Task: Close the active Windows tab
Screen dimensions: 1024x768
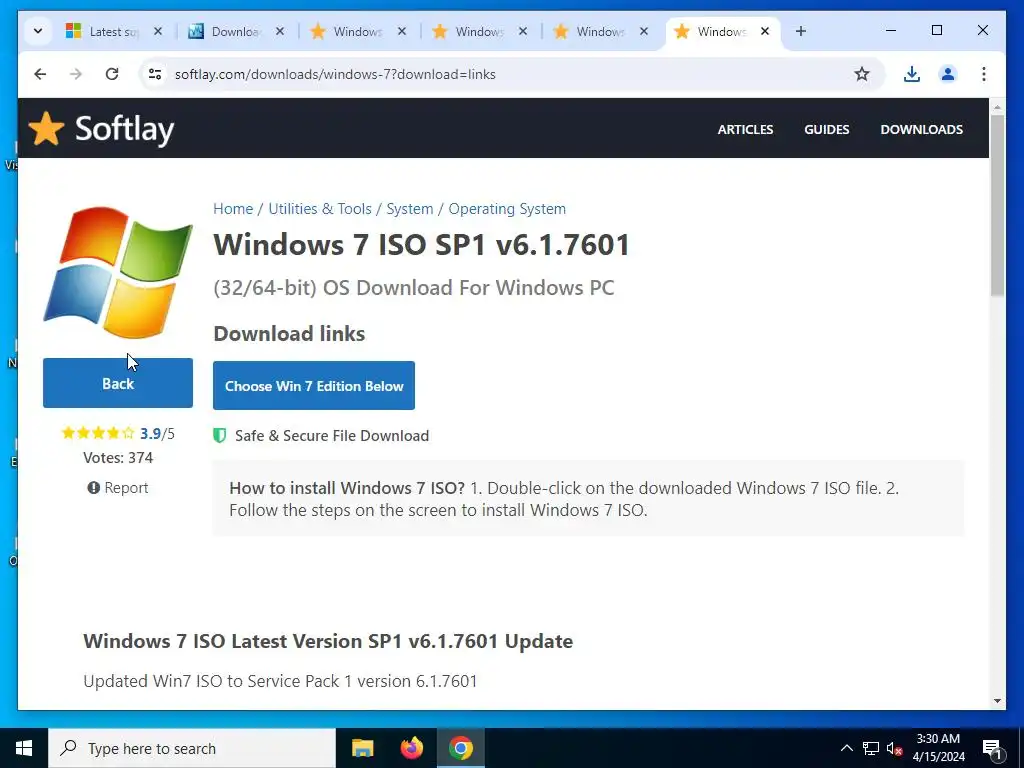Action: tap(765, 31)
